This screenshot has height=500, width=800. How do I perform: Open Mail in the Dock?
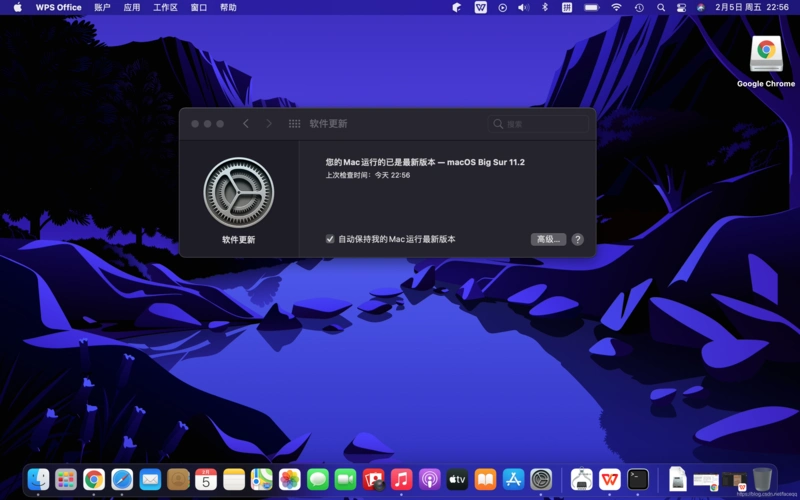[150, 479]
